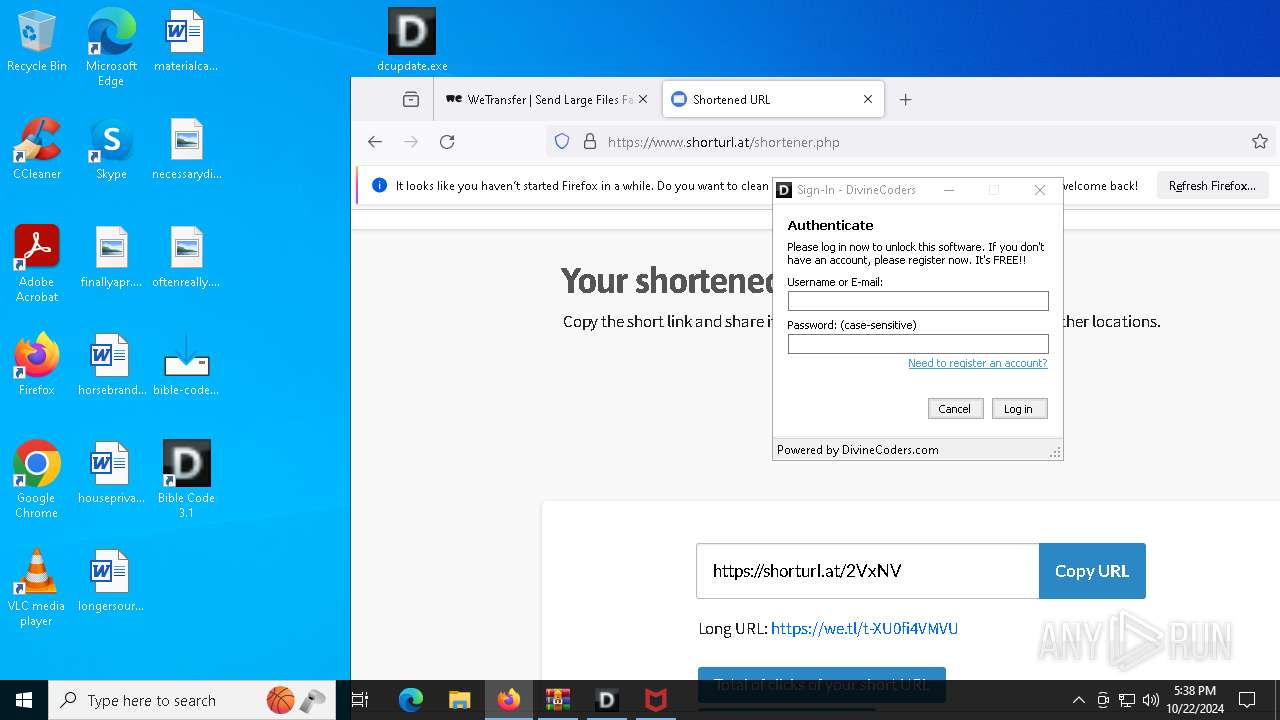1280x720 pixels.
Task: Open Edge from the taskbar
Action: pyautogui.click(x=411, y=700)
